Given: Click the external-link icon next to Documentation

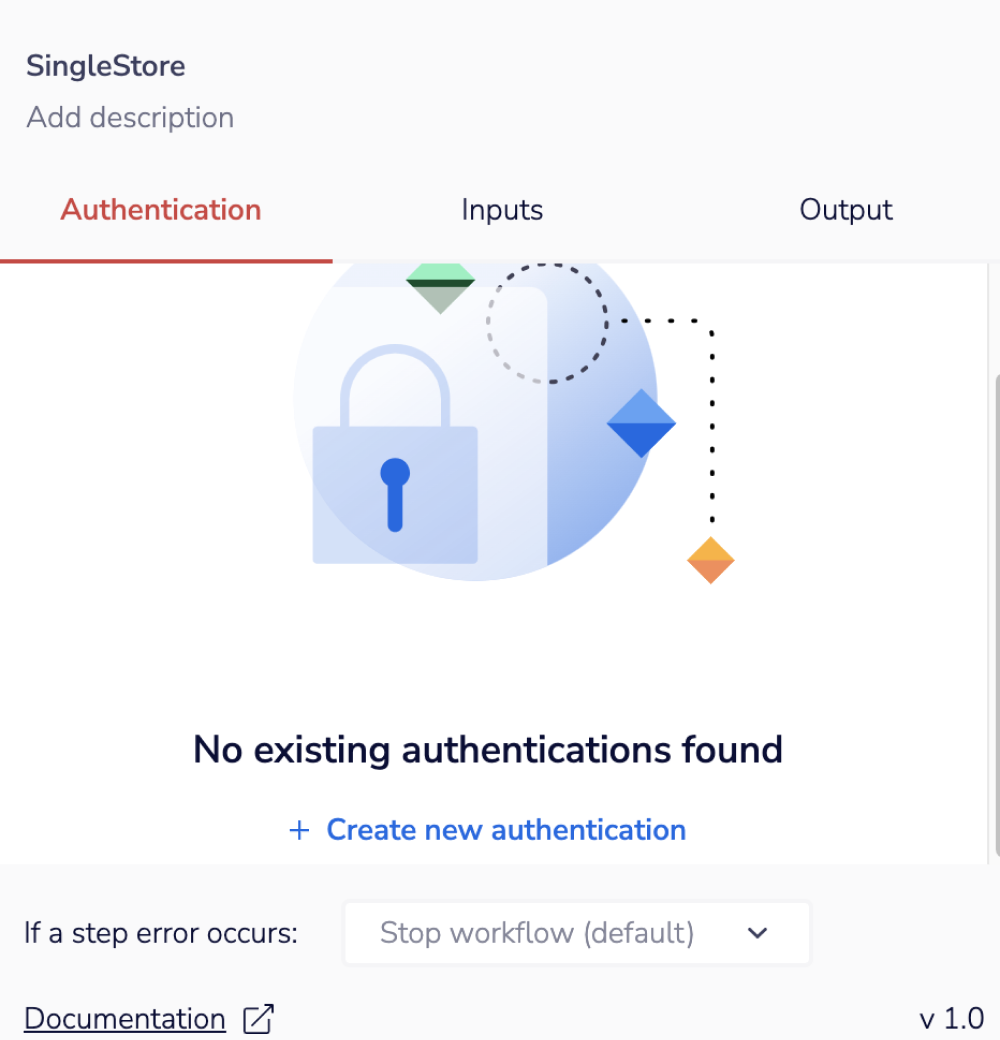Looking at the screenshot, I should click(258, 1018).
